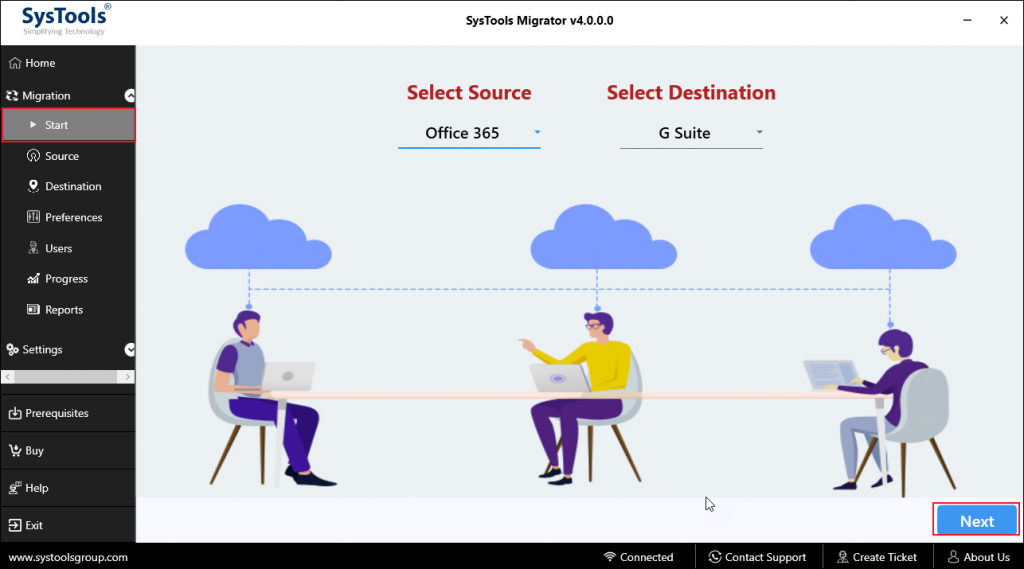Open the Progress label in the sidebar

click(x=66, y=279)
